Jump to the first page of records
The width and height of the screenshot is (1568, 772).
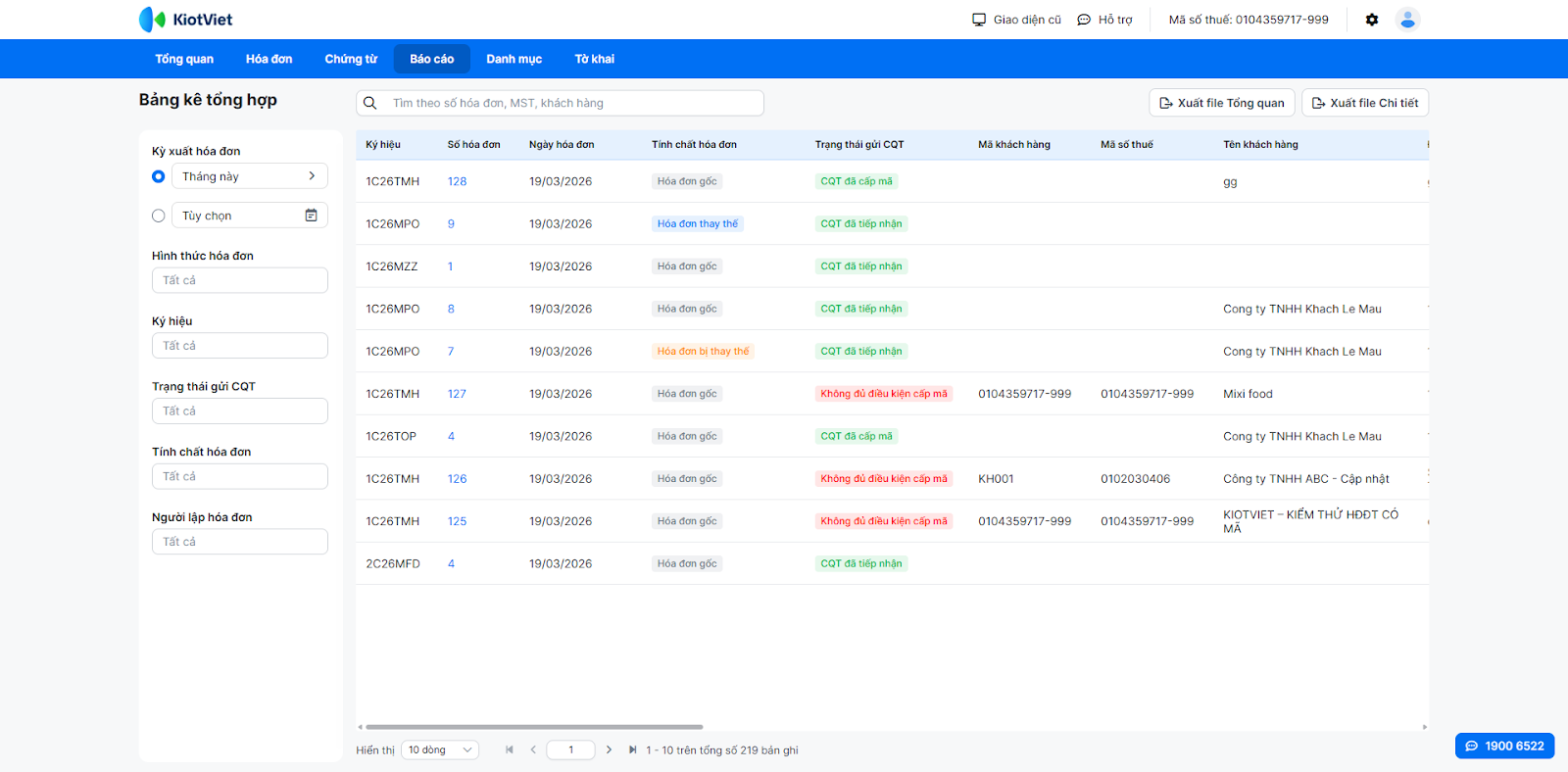[509, 749]
